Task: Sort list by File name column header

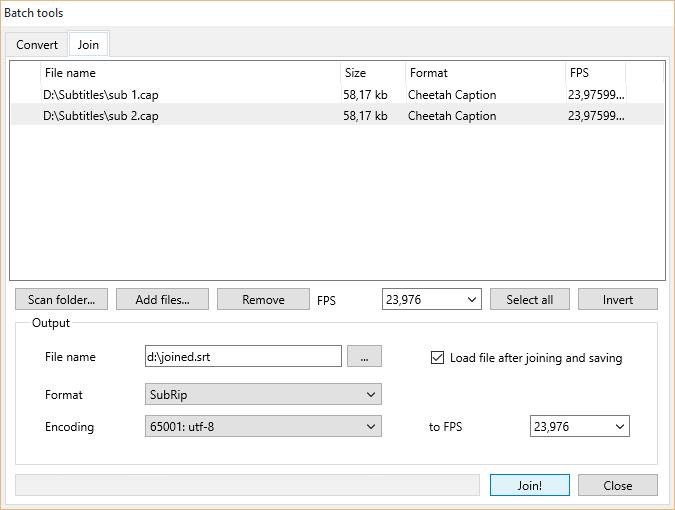Action: tap(190, 73)
